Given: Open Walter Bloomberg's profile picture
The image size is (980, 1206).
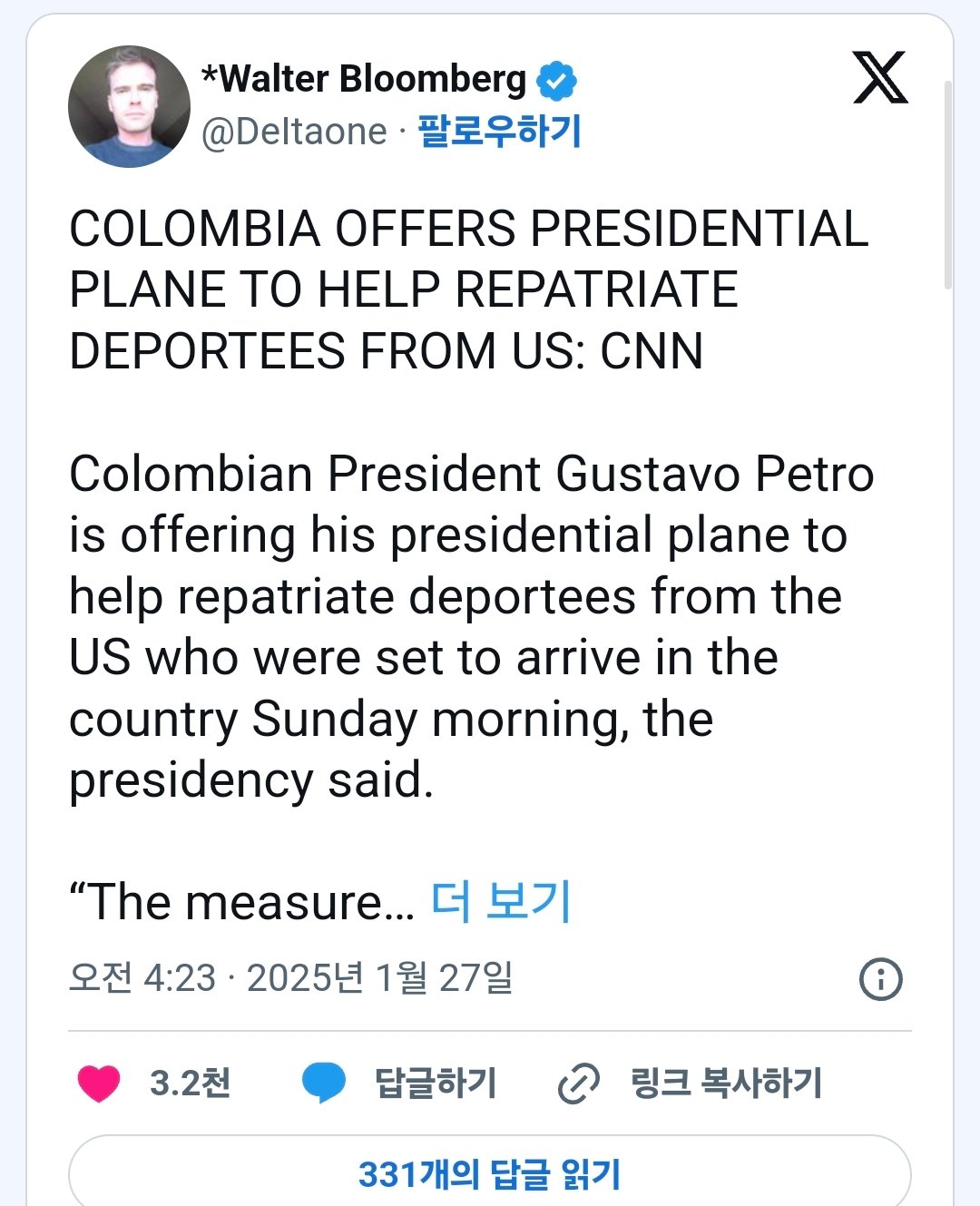Looking at the screenshot, I should pos(129,106).
